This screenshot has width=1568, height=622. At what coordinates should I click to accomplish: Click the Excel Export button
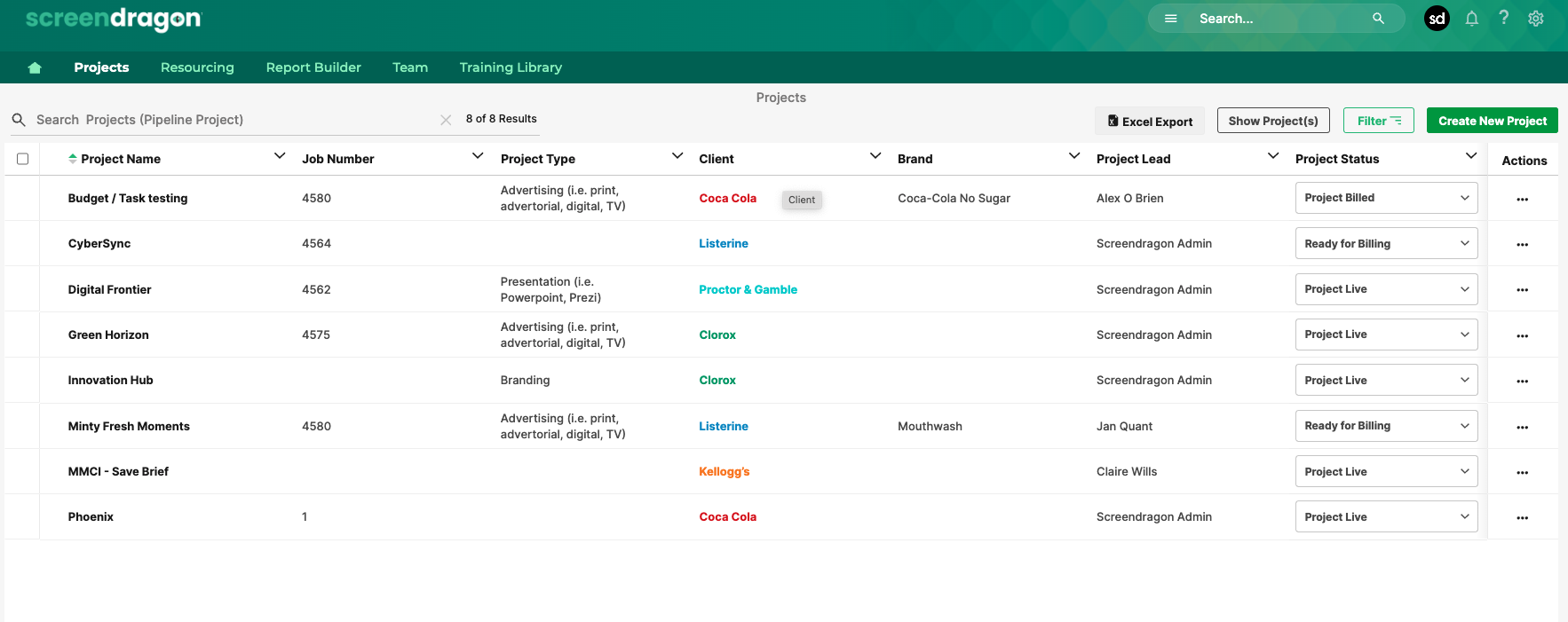pos(1150,121)
